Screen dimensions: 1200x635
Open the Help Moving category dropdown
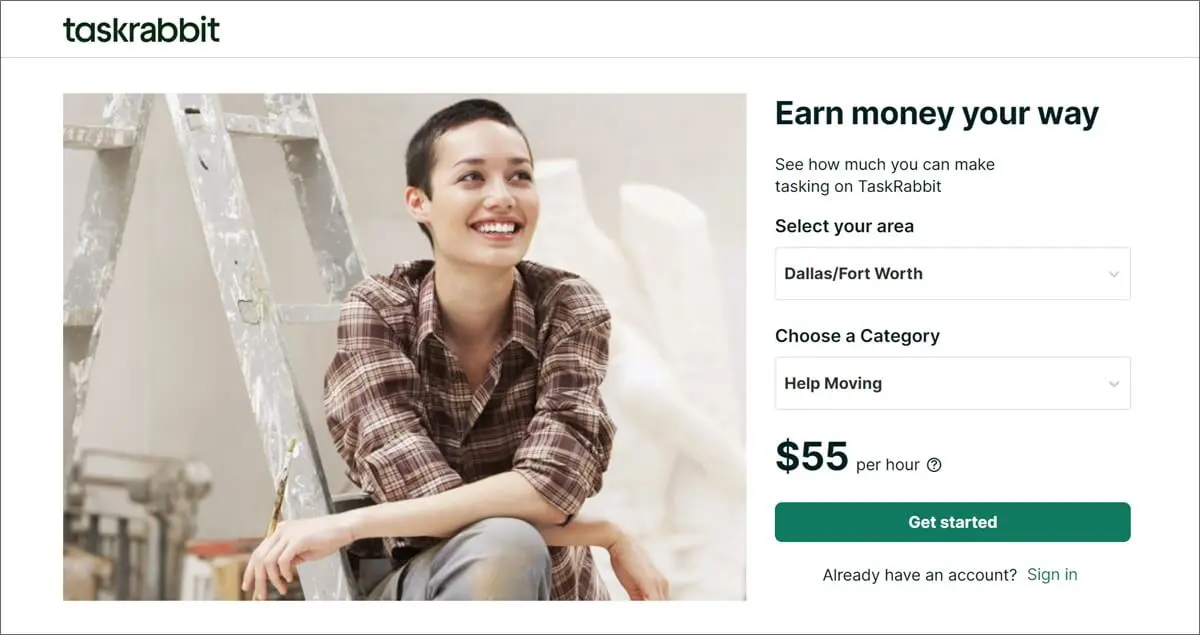pyautogui.click(x=951, y=383)
